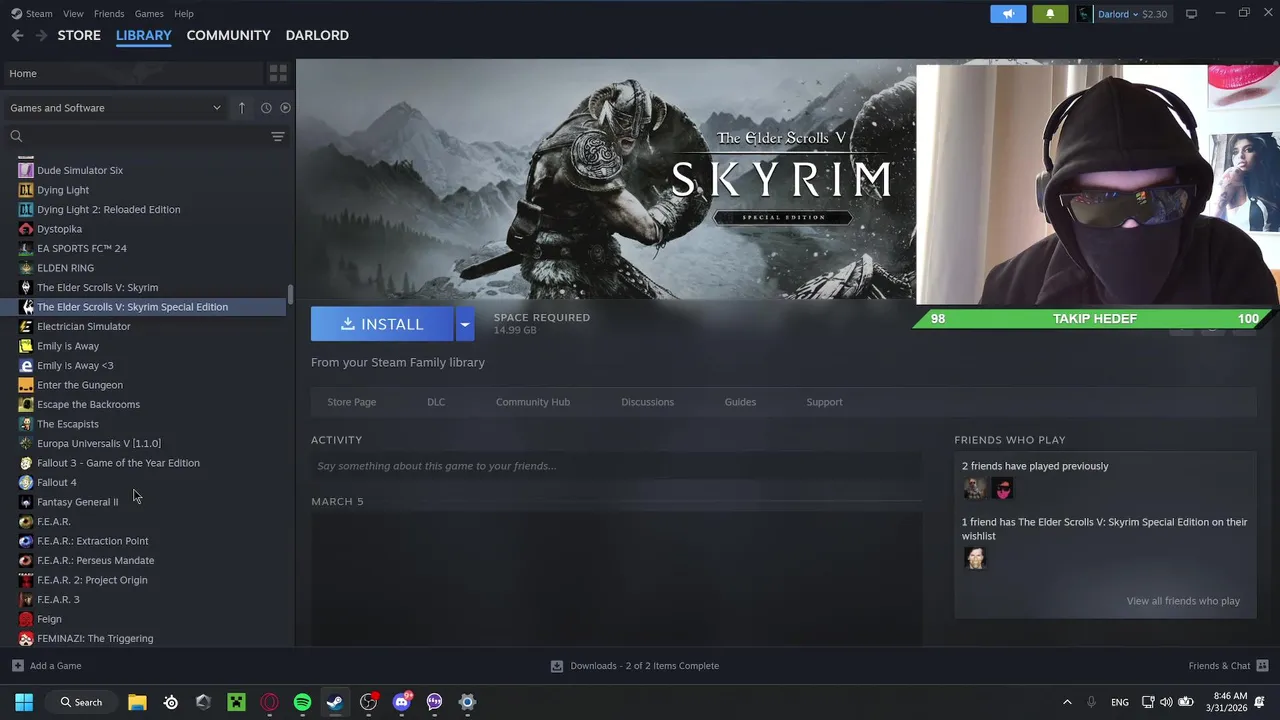Open the DARLORD profile tab

[317, 35]
